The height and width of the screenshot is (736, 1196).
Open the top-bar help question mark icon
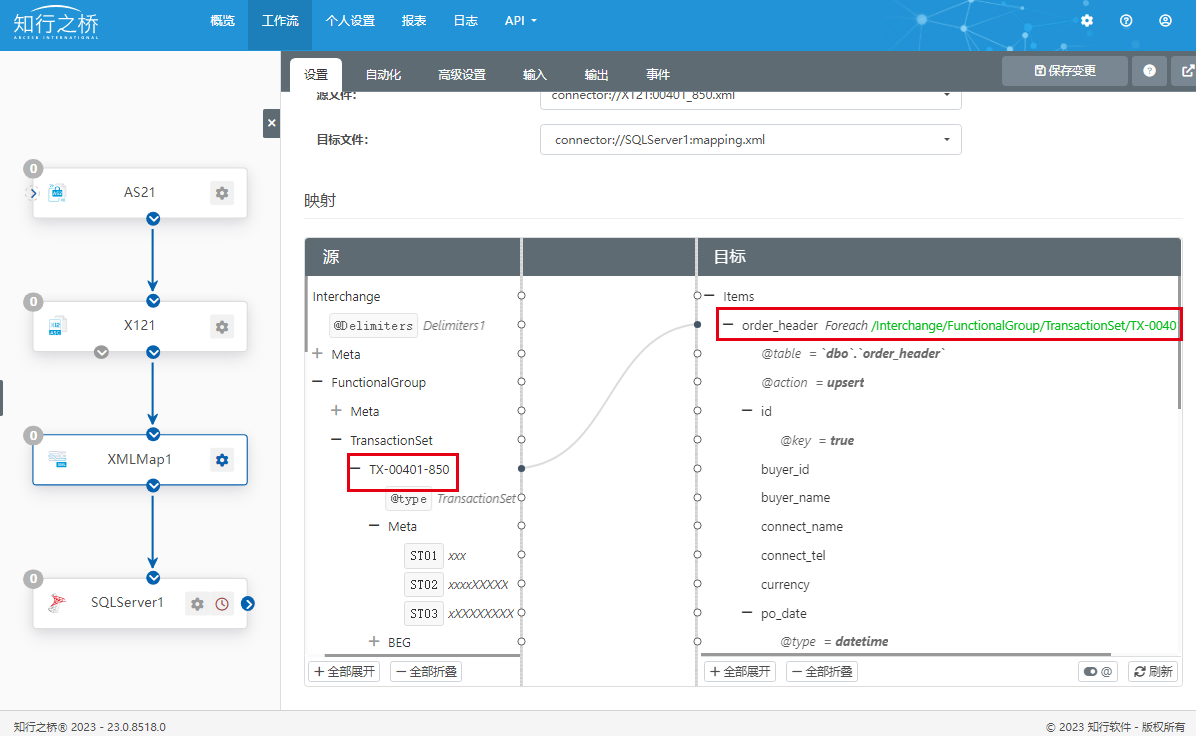[1126, 21]
